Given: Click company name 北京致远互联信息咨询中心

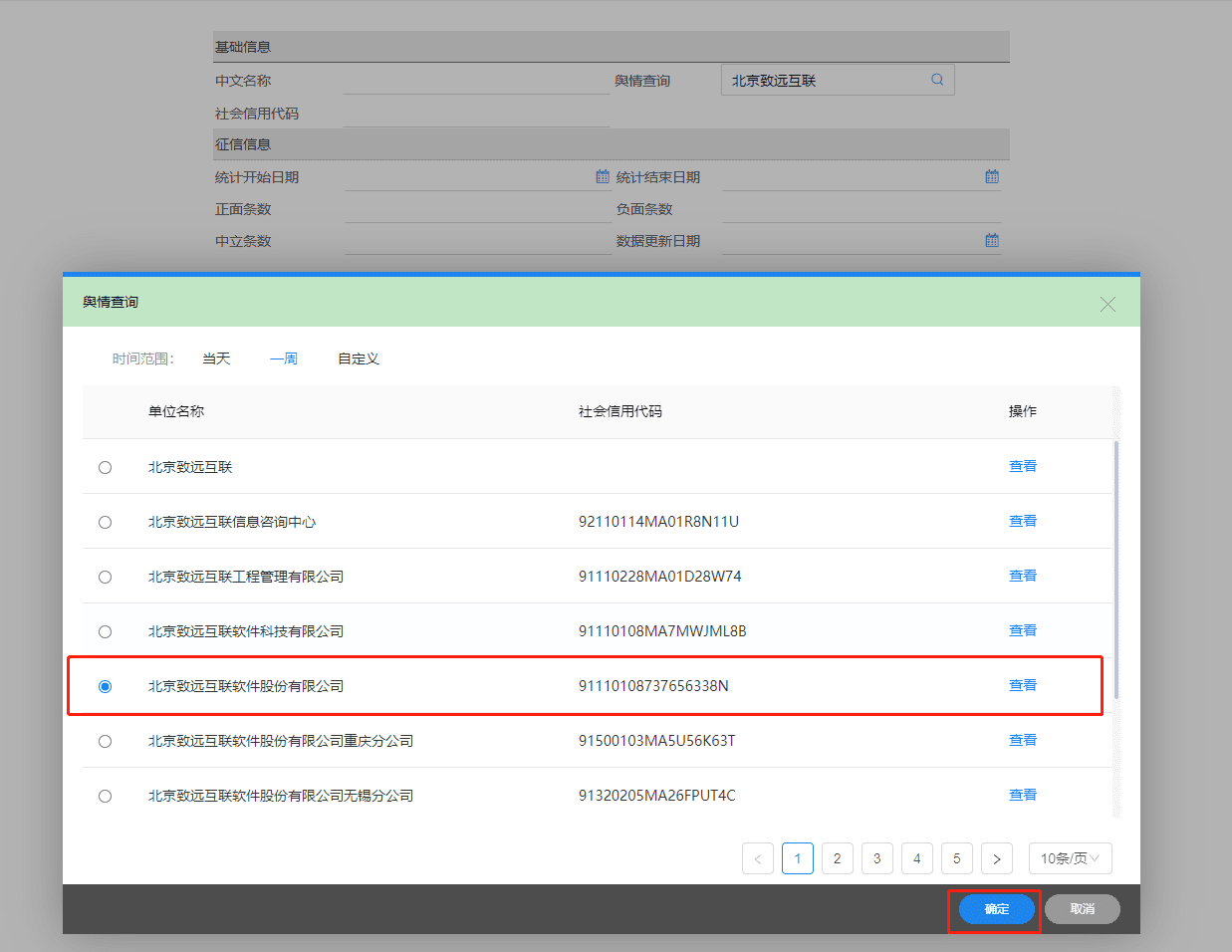Looking at the screenshot, I should coord(232,522).
